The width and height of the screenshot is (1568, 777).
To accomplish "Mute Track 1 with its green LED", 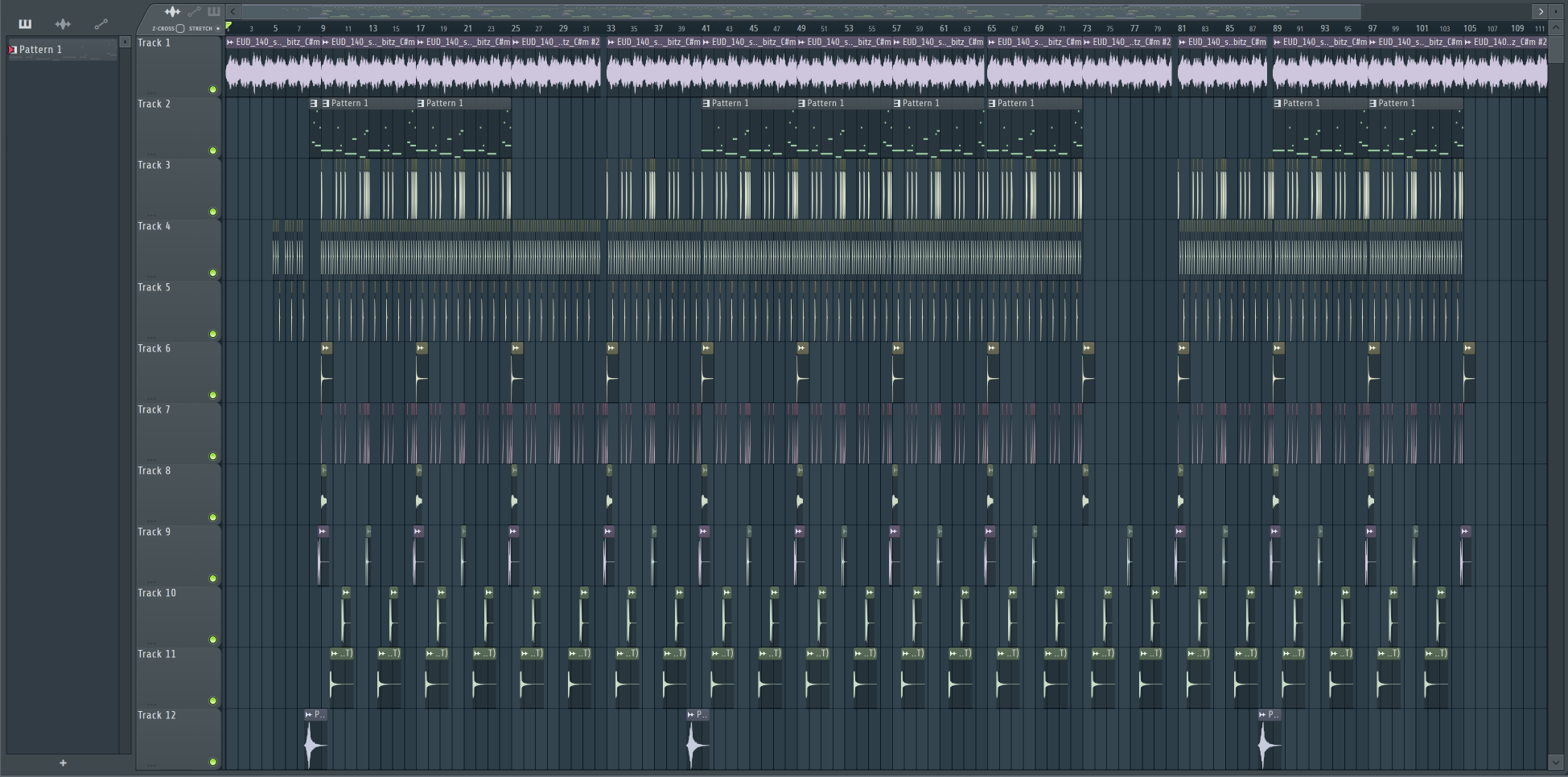I will pos(213,89).
